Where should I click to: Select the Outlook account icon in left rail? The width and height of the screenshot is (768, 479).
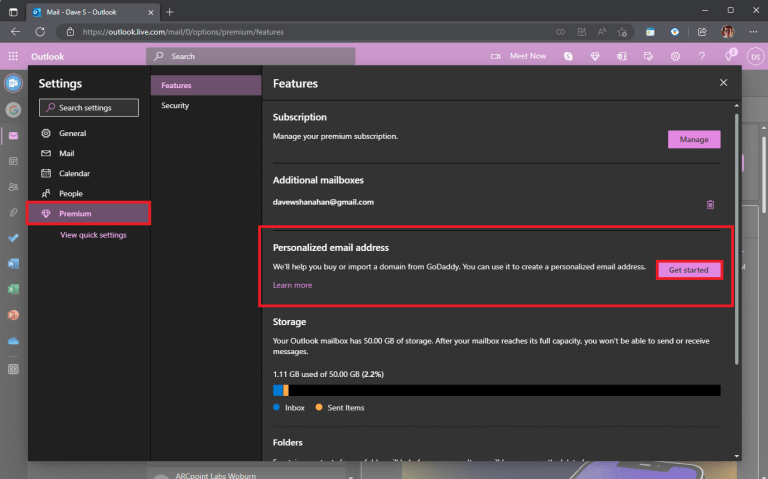pyautogui.click(x=13, y=83)
